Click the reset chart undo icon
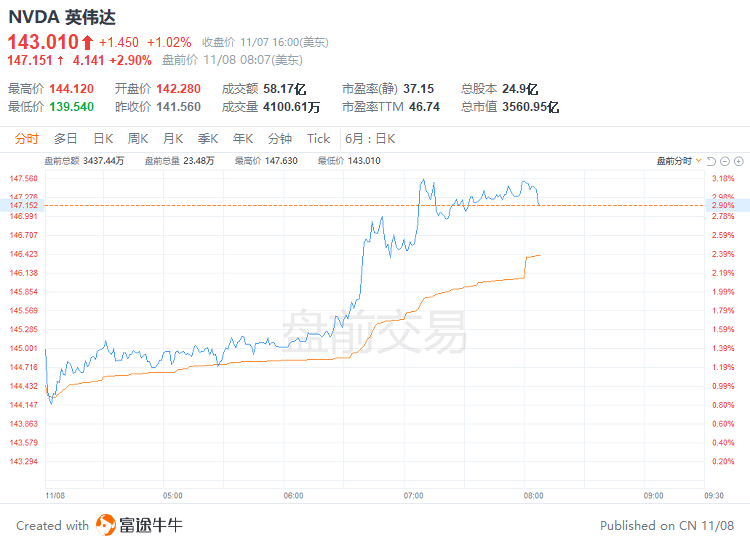The image size is (750, 546). click(711, 161)
